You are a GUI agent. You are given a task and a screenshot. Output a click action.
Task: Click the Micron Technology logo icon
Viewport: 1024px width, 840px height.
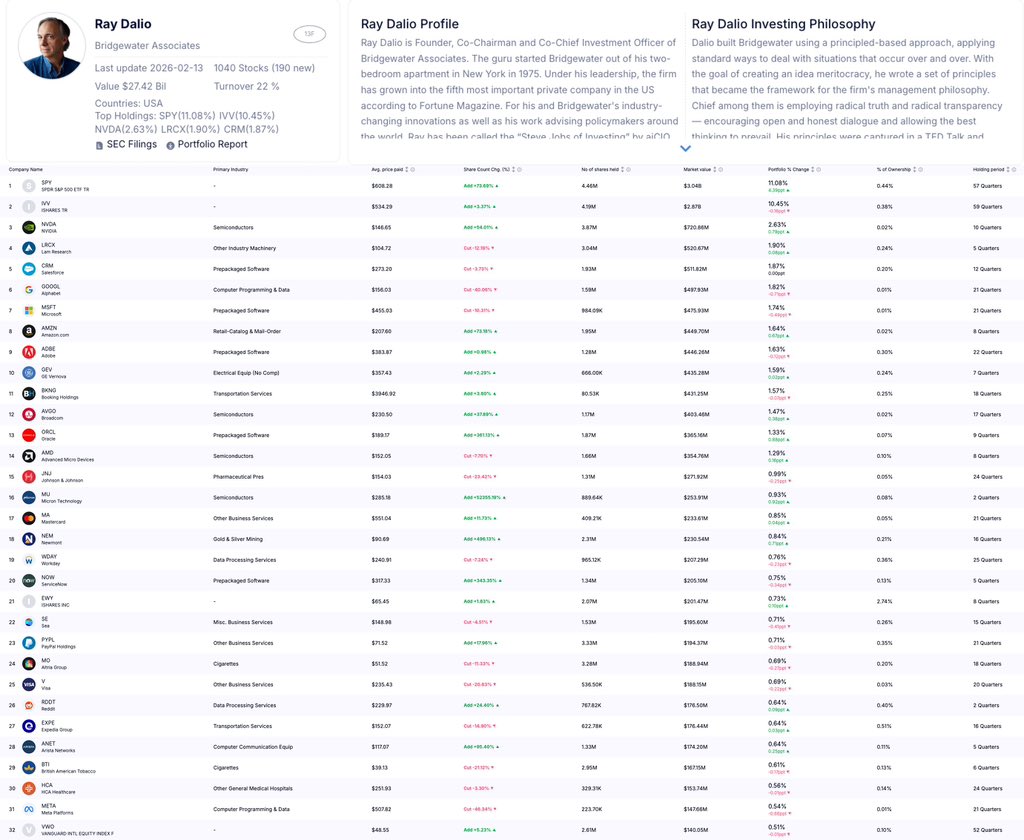[29, 498]
